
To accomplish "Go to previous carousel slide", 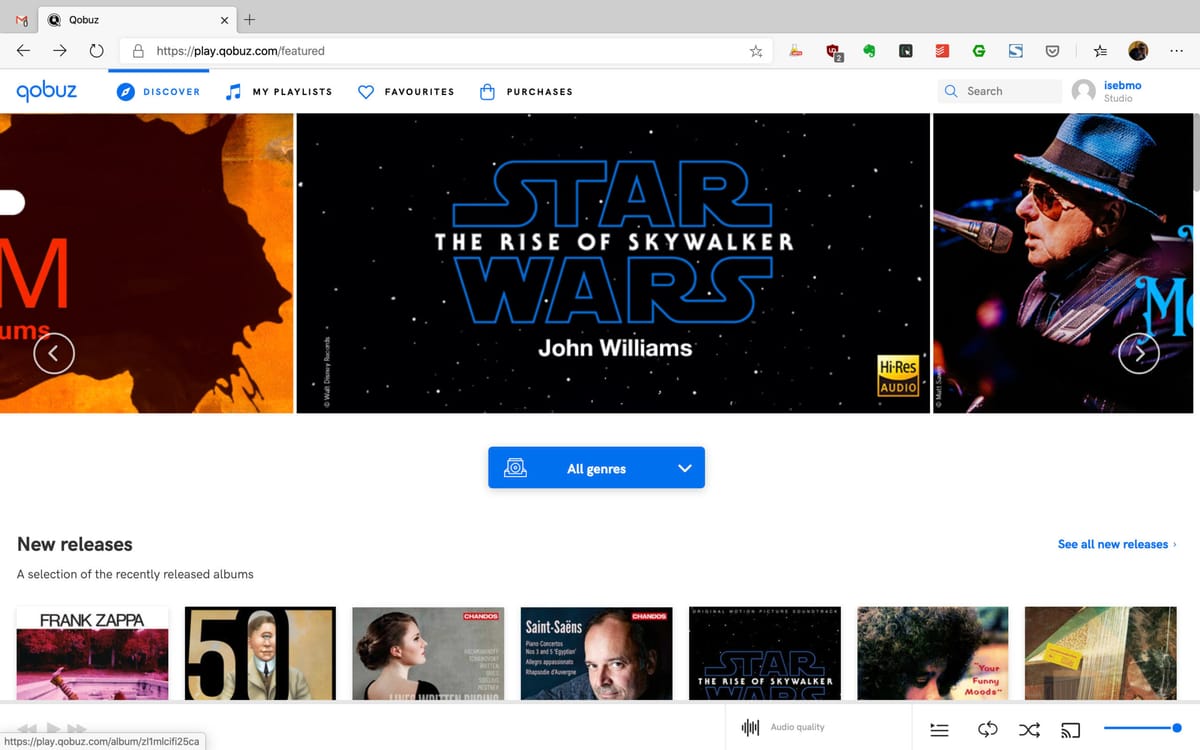I will (x=54, y=352).
